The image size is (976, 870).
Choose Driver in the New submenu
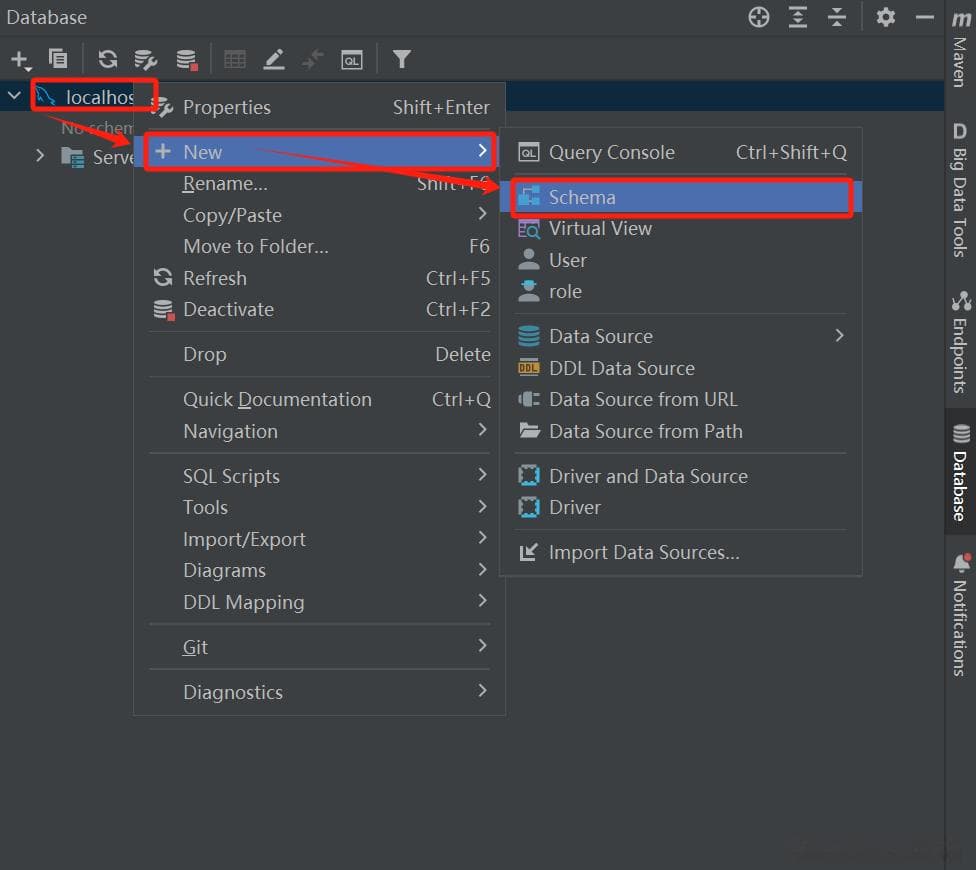click(682, 507)
